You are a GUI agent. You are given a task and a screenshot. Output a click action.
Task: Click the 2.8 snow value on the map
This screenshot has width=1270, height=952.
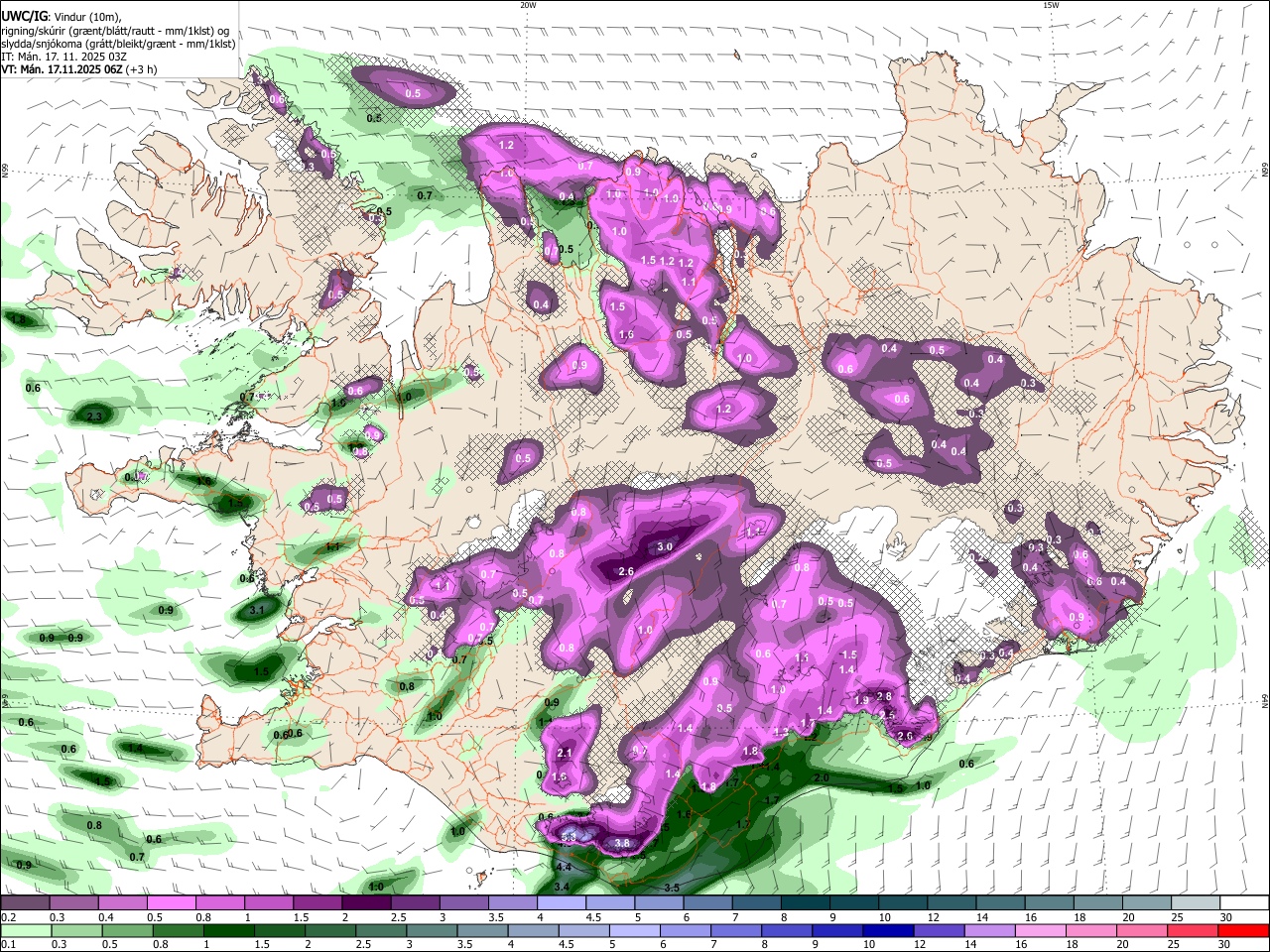[x=884, y=697]
